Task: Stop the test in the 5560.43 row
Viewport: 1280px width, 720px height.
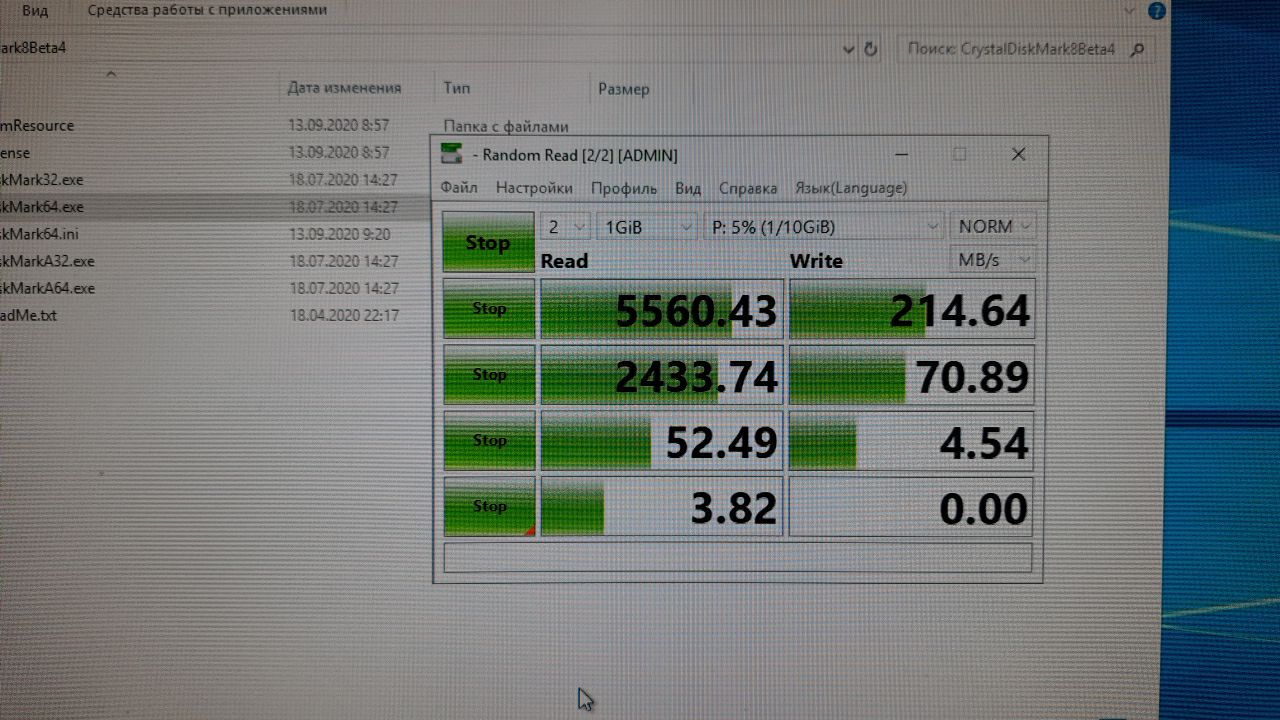Action: point(489,309)
